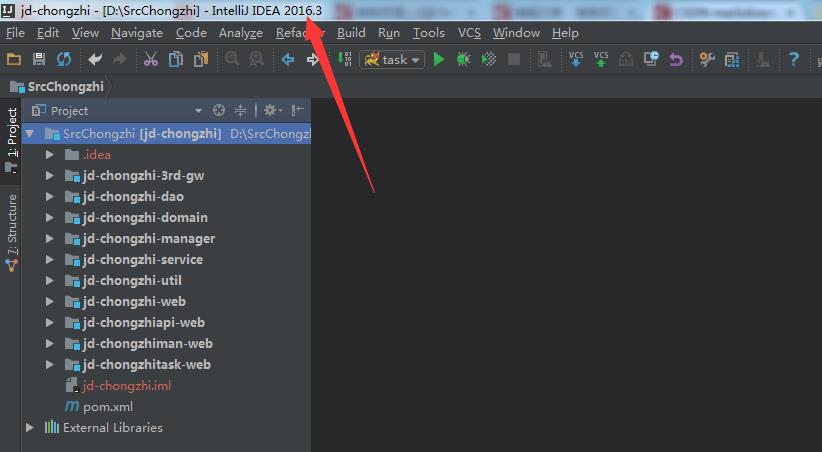Click the VCS Commit Changes icon

(x=601, y=59)
